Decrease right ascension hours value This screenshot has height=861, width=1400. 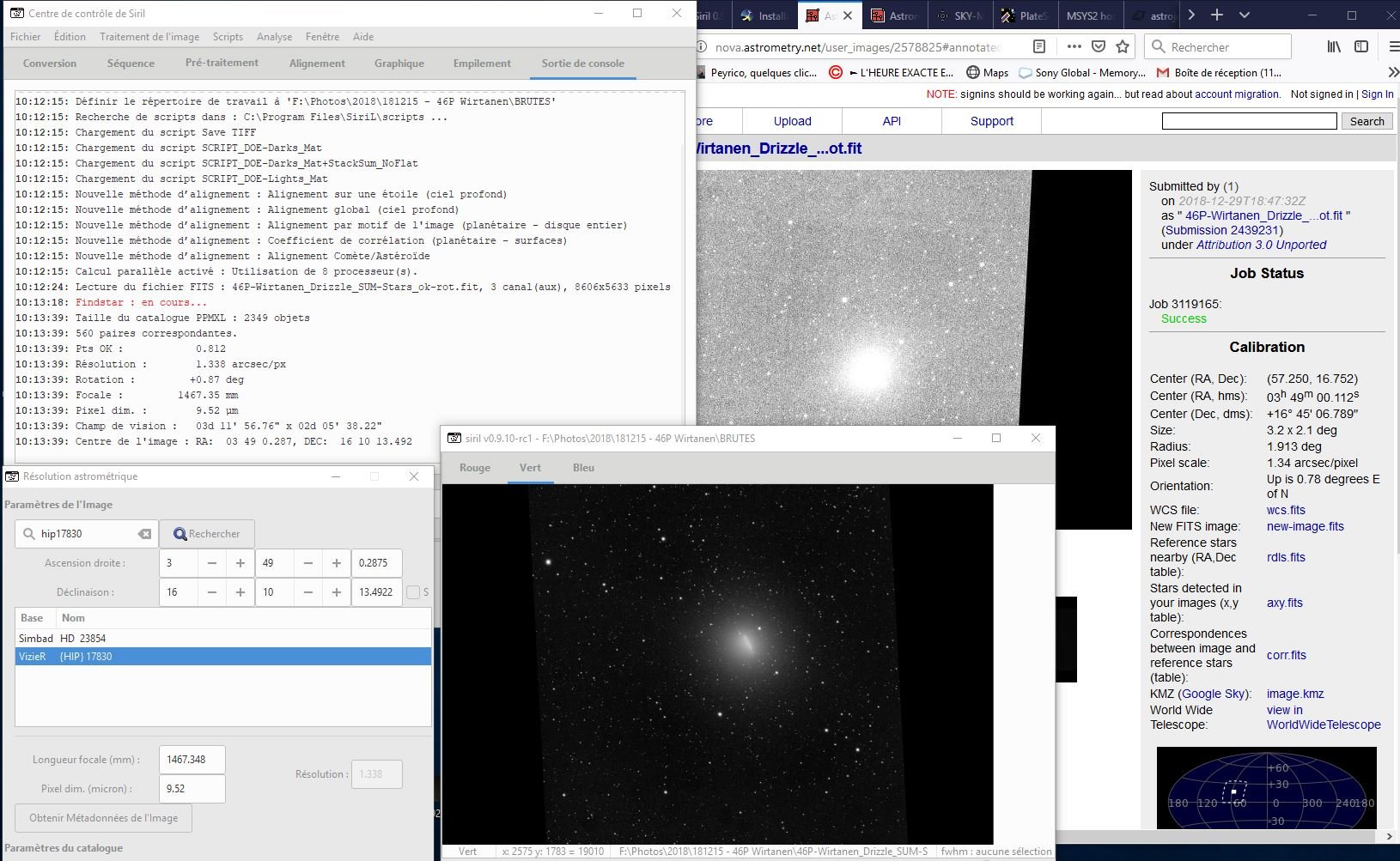point(211,563)
